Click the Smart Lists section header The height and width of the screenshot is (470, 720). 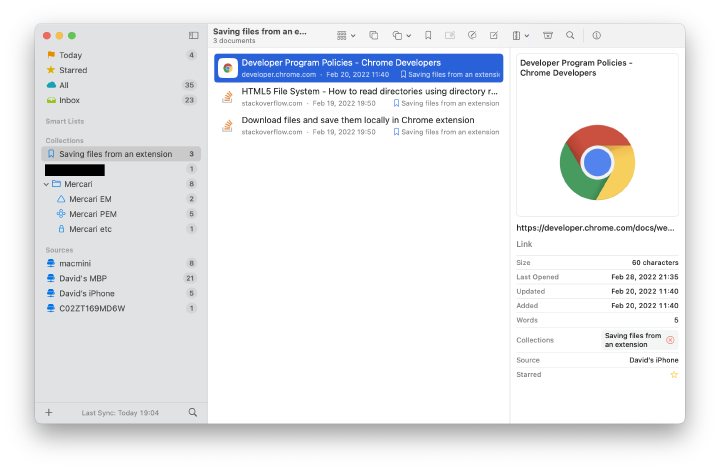(65, 121)
